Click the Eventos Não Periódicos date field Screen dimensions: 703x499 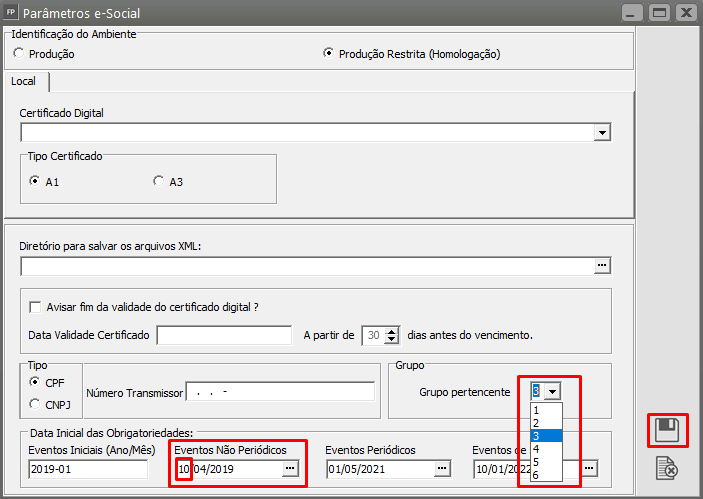[x=230, y=469]
